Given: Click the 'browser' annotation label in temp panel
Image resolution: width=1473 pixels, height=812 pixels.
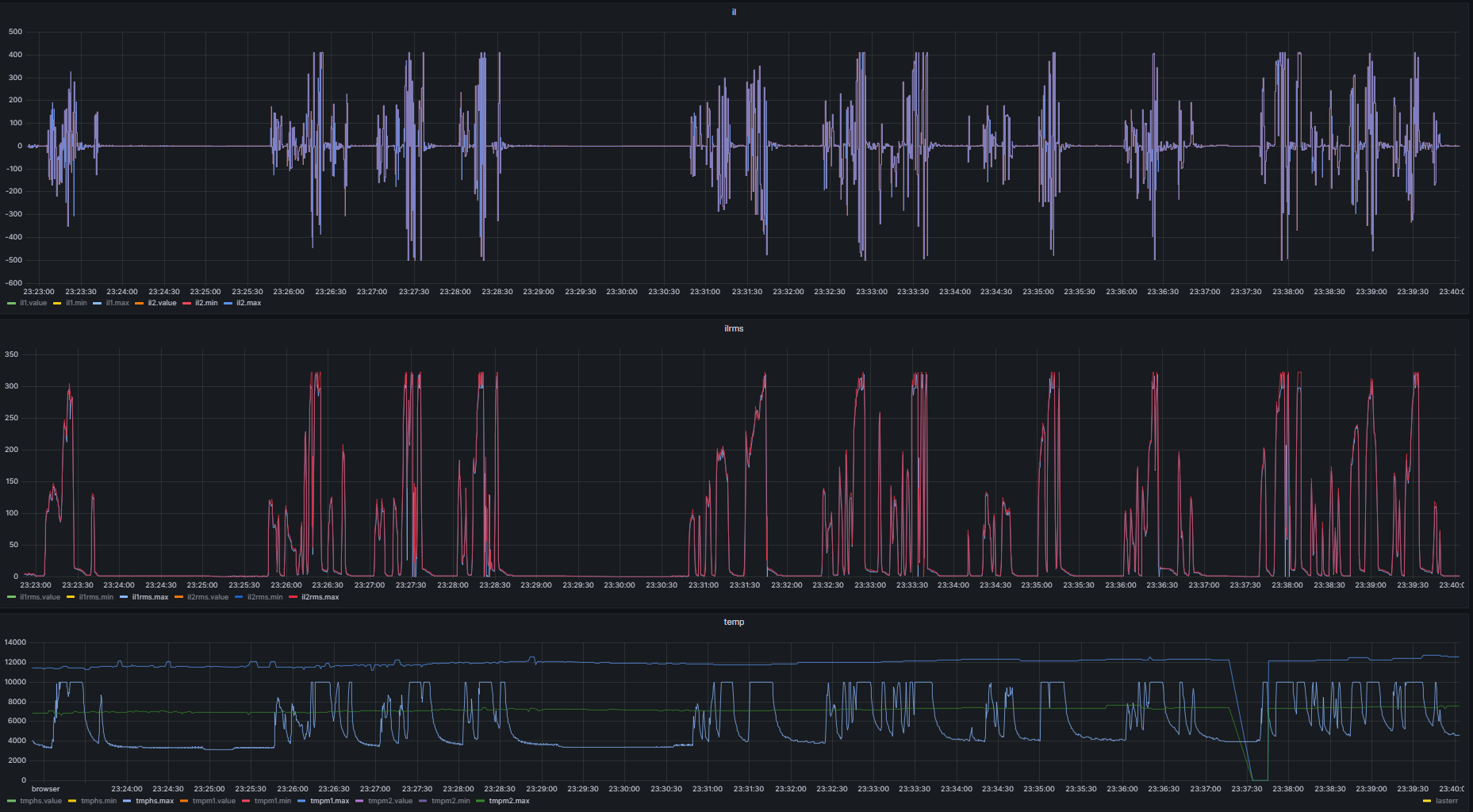Looking at the screenshot, I should [x=45, y=789].
